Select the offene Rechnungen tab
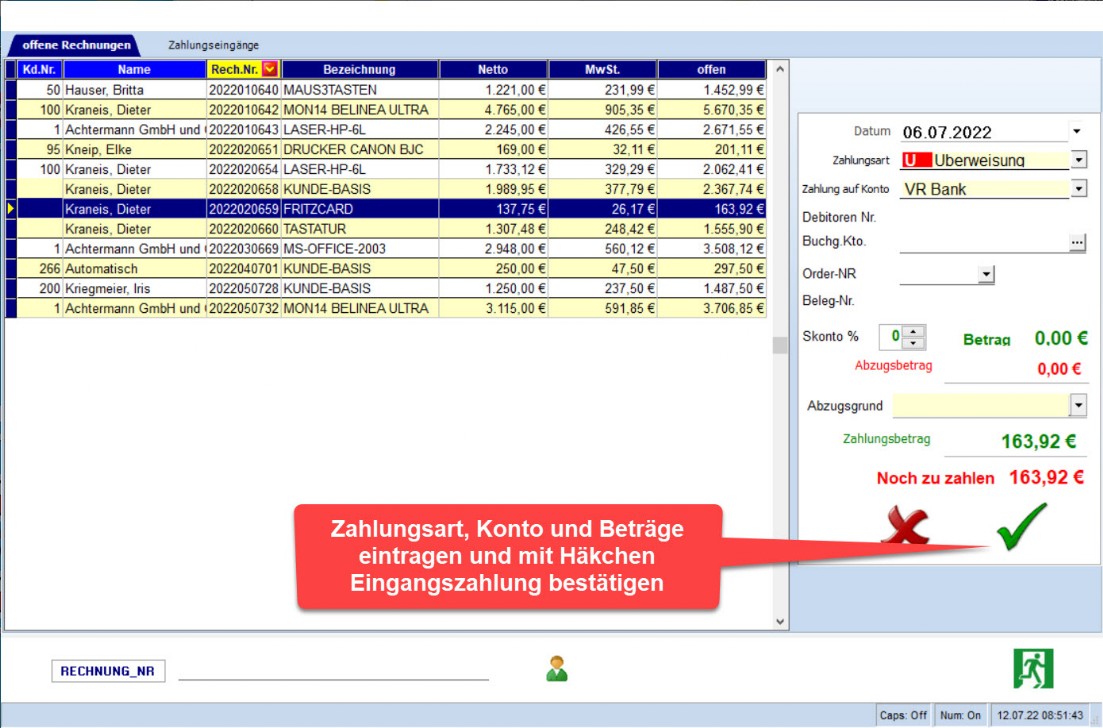1103x728 pixels. 76,45
